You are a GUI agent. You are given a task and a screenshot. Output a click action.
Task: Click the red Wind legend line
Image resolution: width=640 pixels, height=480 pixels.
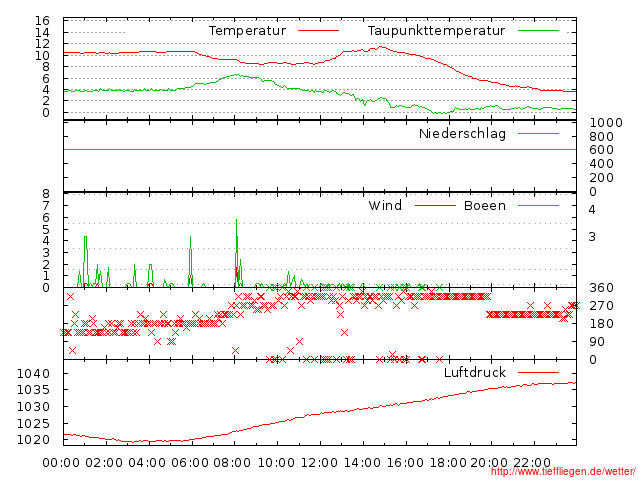click(x=435, y=205)
